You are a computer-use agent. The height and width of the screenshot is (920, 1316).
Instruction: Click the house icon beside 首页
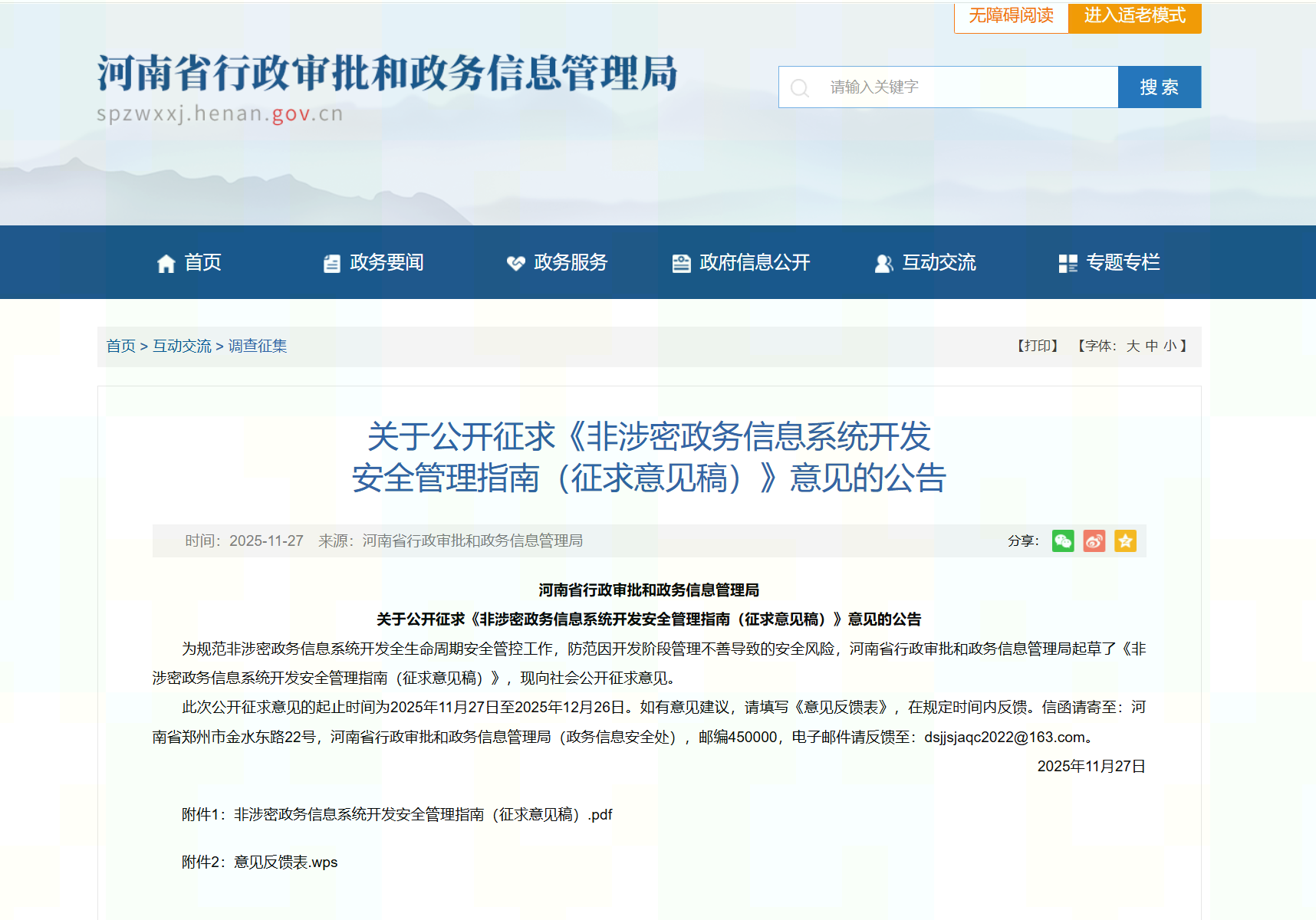(x=166, y=264)
